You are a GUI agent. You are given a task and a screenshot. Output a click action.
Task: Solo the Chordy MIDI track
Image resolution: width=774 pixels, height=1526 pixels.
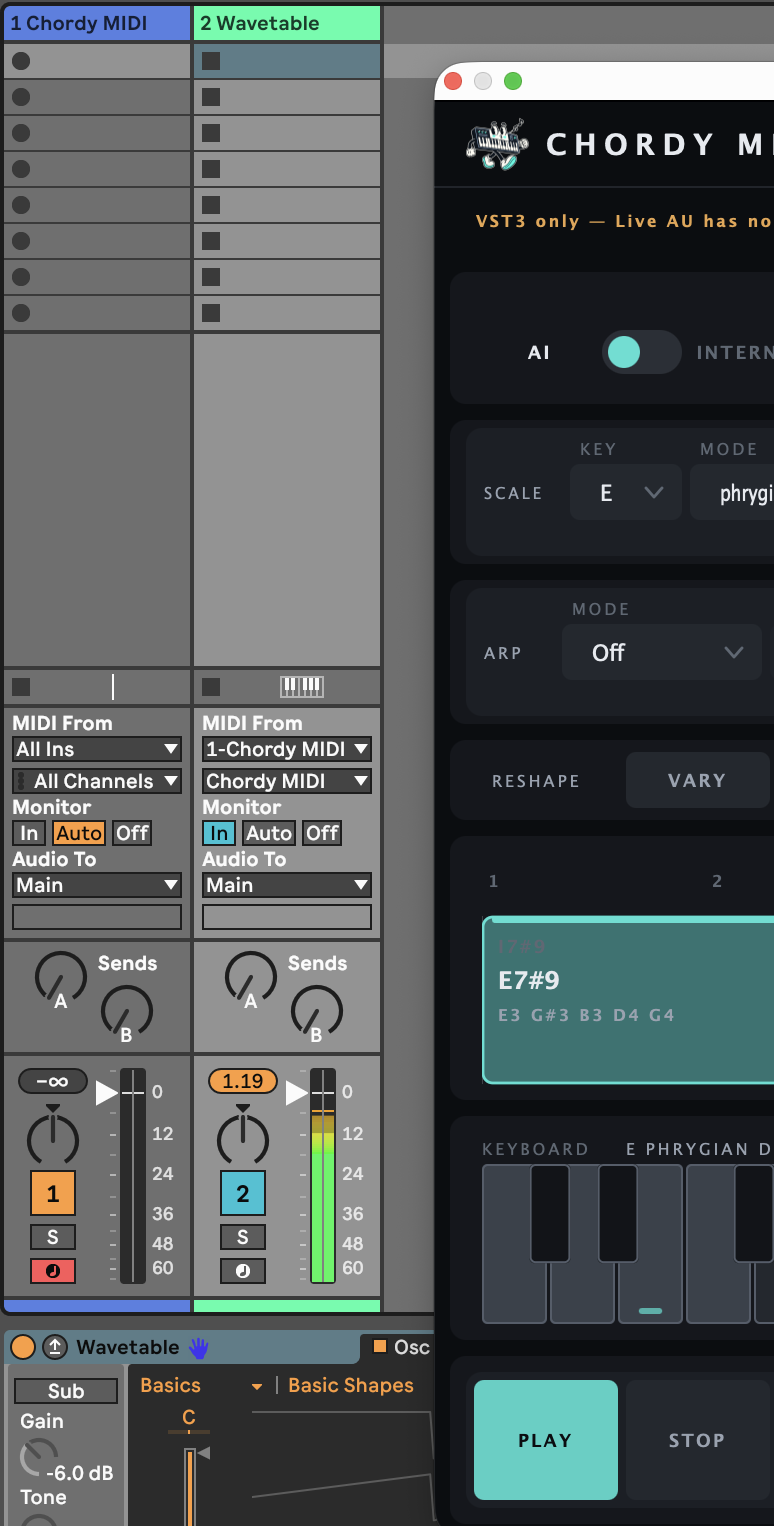click(53, 1237)
